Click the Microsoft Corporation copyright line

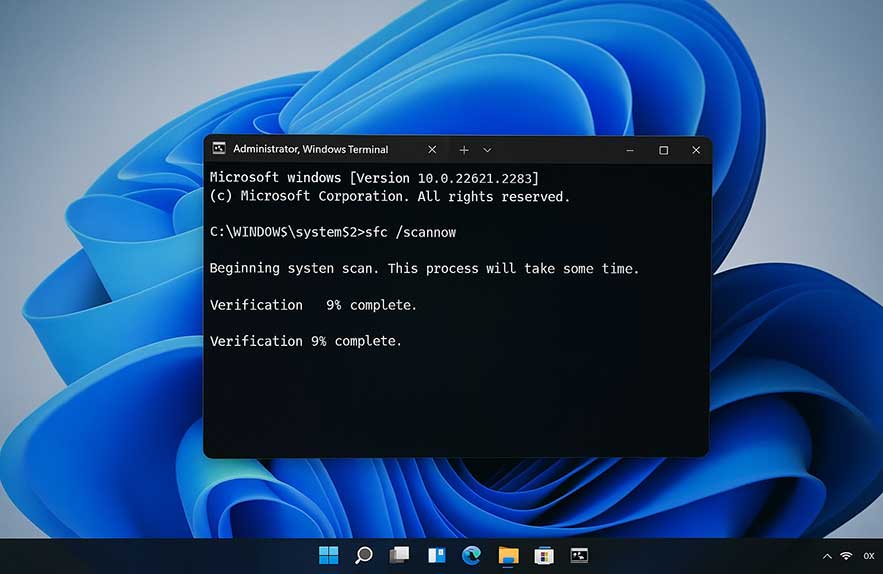(390, 197)
